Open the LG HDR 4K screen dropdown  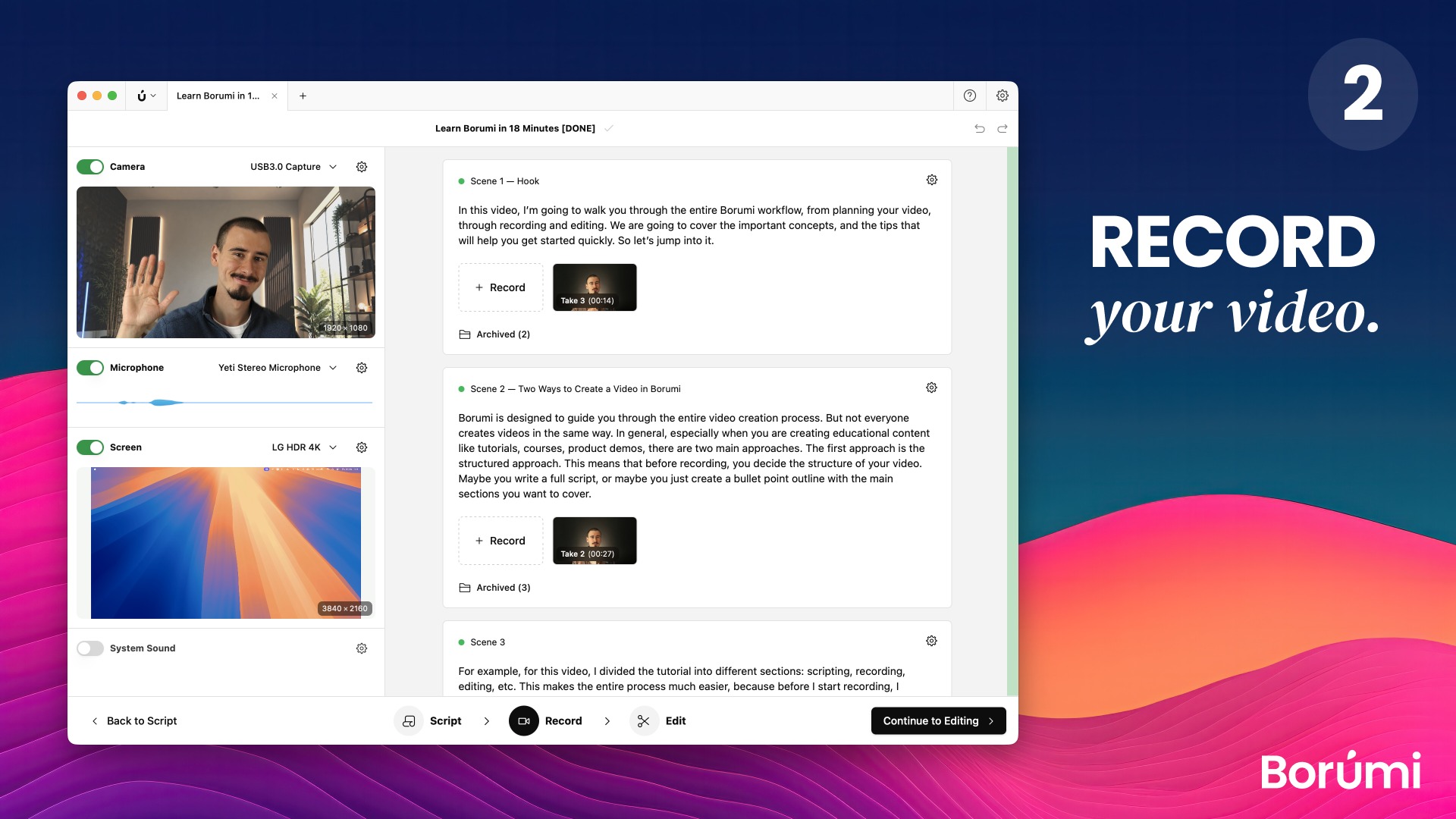pos(304,447)
